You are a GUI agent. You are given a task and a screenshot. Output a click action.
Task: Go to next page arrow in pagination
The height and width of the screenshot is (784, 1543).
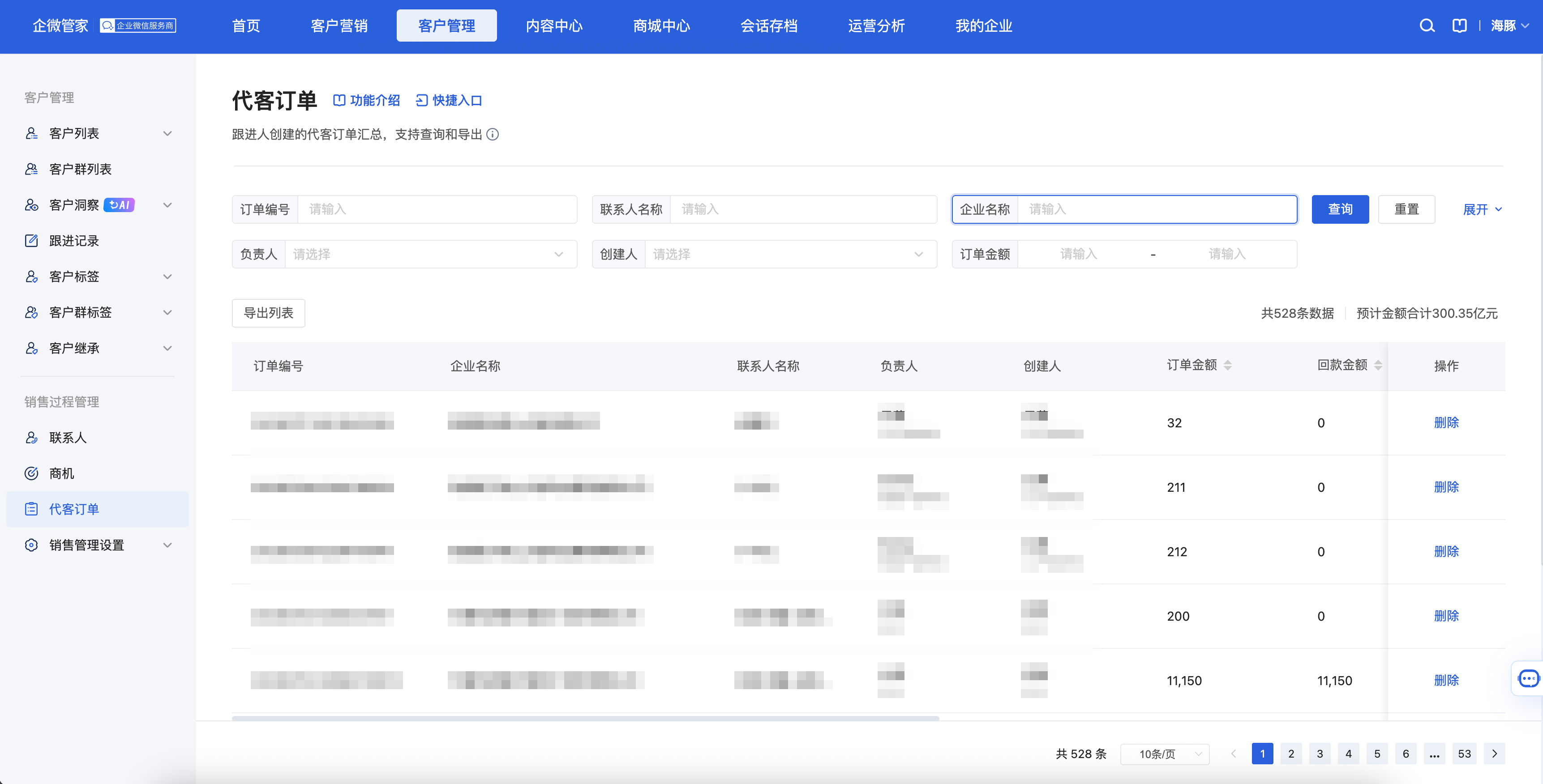pyautogui.click(x=1495, y=754)
